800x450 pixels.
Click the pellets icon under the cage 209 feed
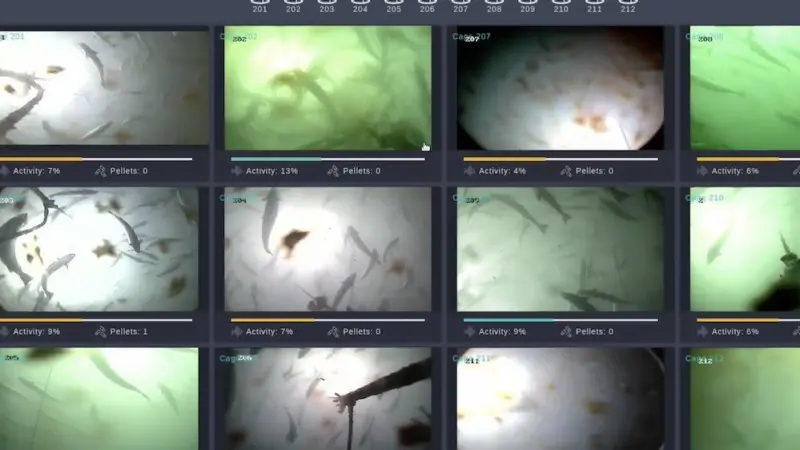pyautogui.click(x=566, y=332)
